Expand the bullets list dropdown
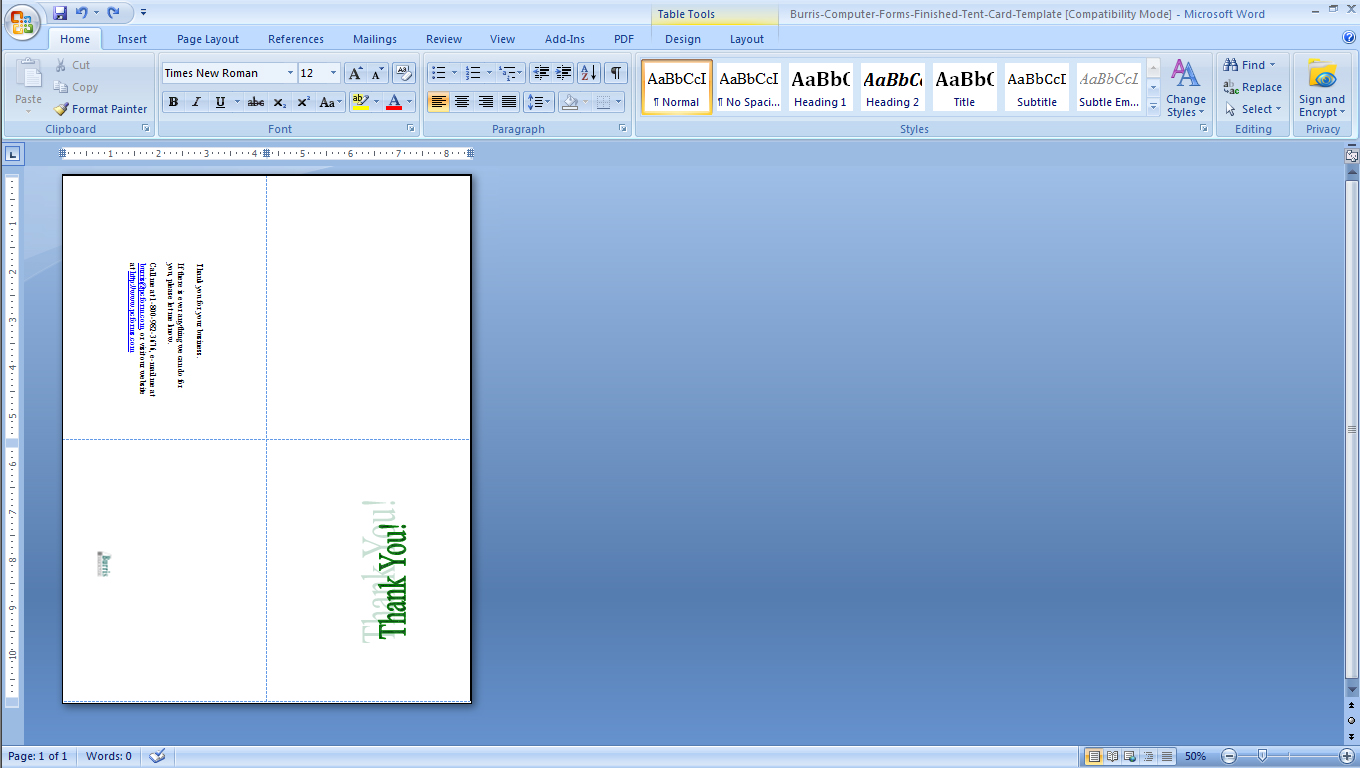Image resolution: width=1360 pixels, height=768 pixels. tap(455, 73)
